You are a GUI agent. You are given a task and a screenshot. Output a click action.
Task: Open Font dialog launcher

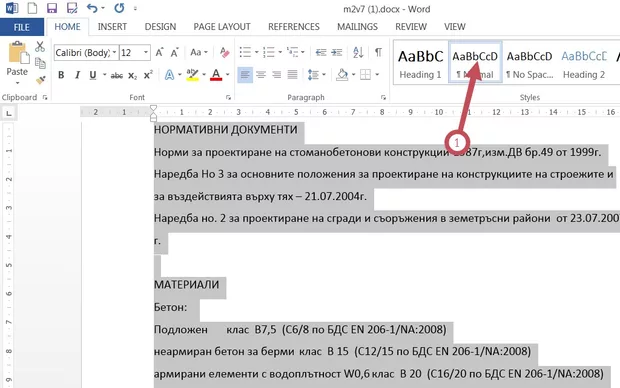click(x=228, y=98)
